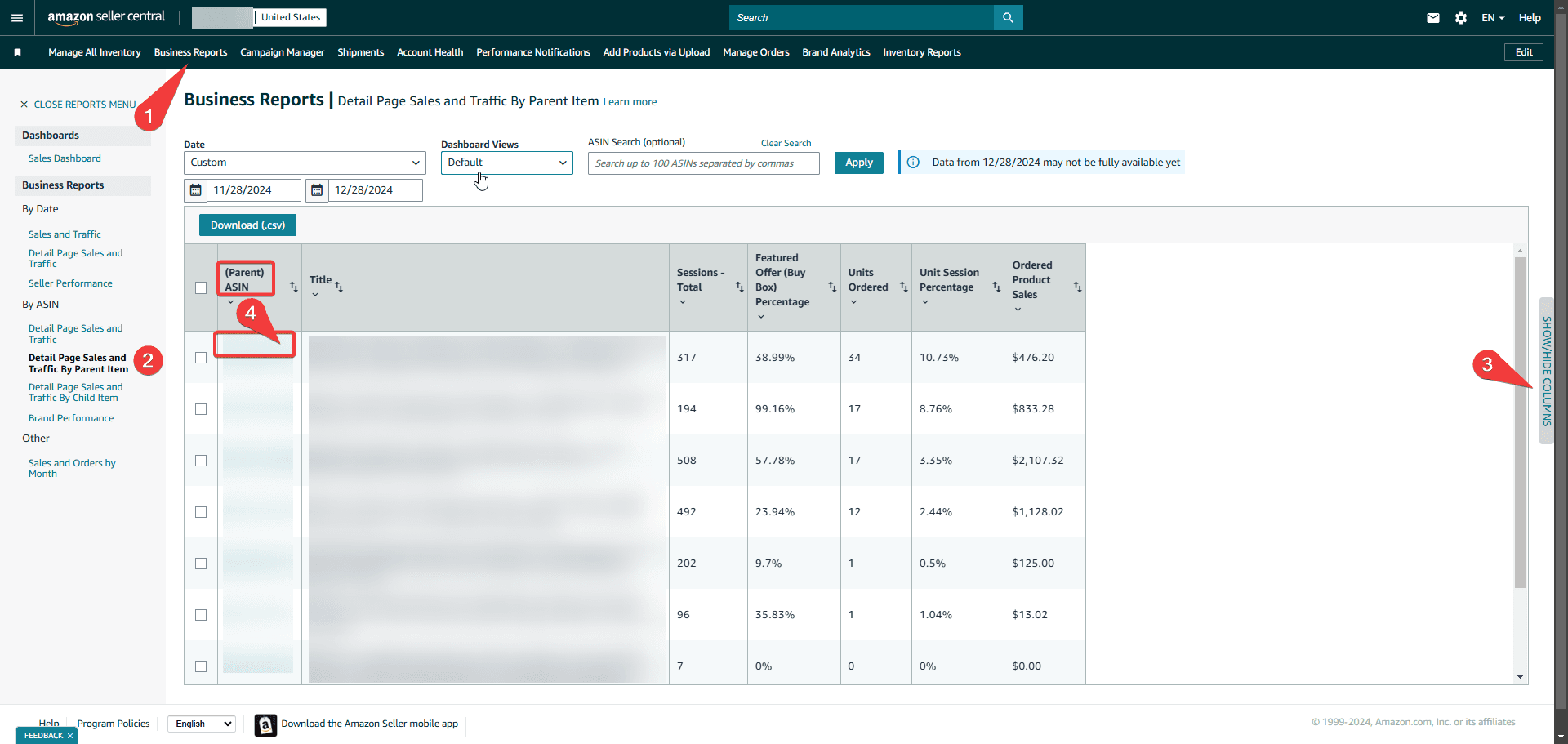The height and width of the screenshot is (744, 1568).
Task: Sort by Ordered Product Sales arrows
Action: [x=1077, y=287]
